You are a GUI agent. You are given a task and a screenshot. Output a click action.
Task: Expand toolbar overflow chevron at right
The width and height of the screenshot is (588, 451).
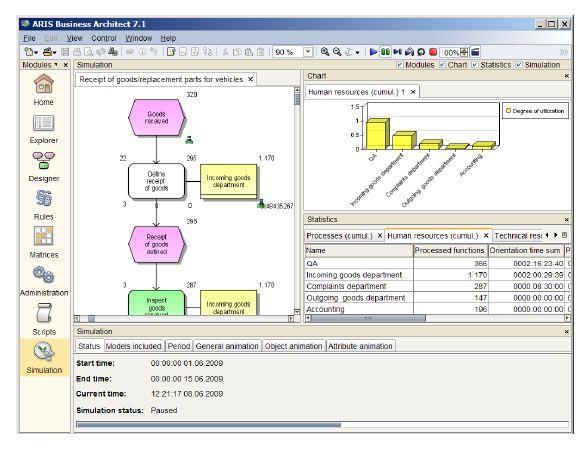click(563, 52)
